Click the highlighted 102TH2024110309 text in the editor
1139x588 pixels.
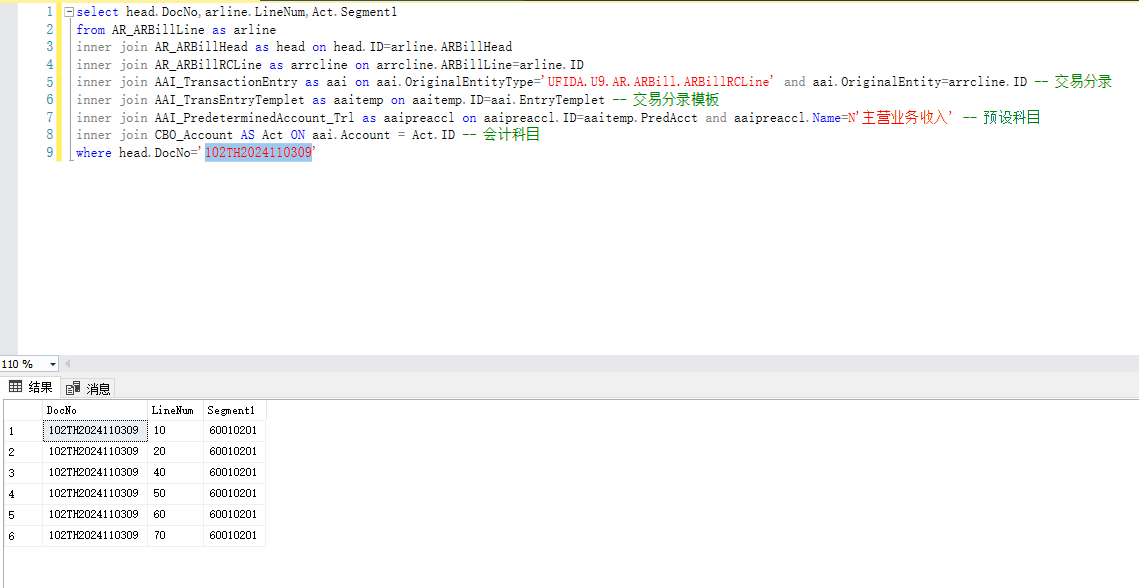[x=258, y=153]
